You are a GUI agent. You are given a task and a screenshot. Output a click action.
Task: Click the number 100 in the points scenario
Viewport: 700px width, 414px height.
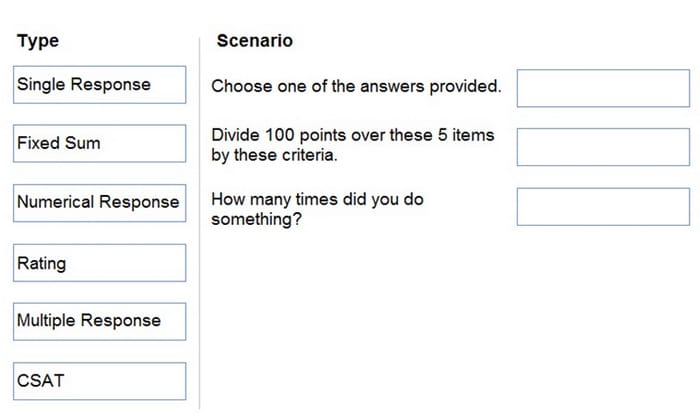tap(279, 135)
